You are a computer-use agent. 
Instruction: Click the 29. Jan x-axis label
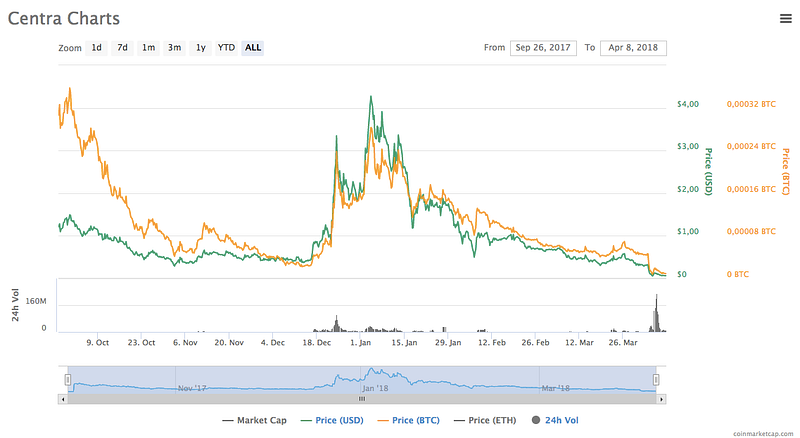coord(448,343)
